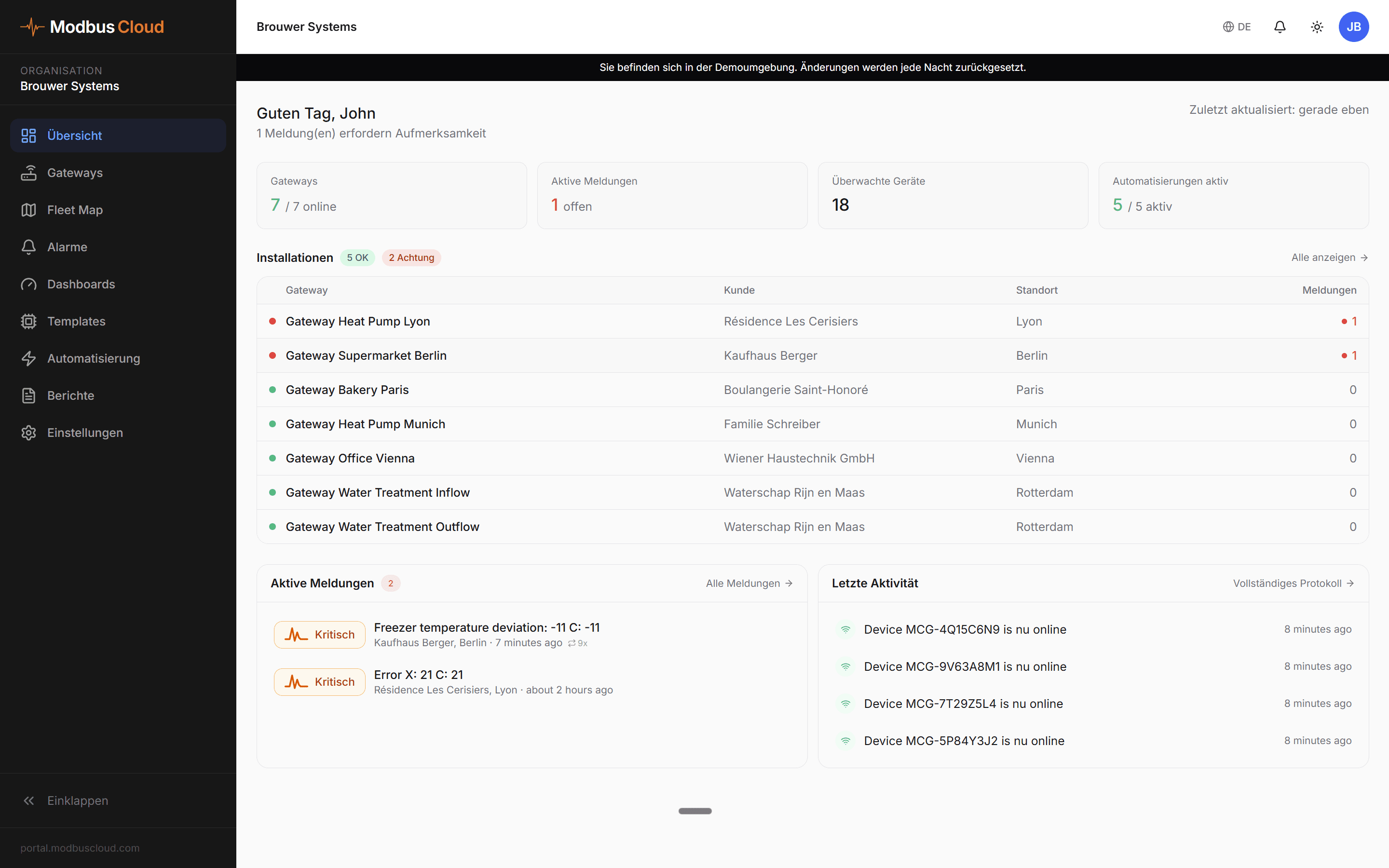Click Automatisierungen aktiv 5 / 5 card
1389x868 pixels.
1233,195
